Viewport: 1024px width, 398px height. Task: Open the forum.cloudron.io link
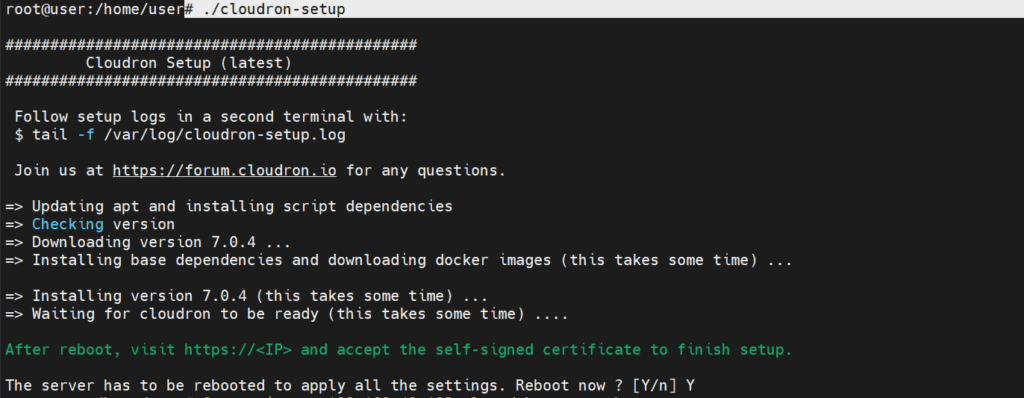(225, 171)
